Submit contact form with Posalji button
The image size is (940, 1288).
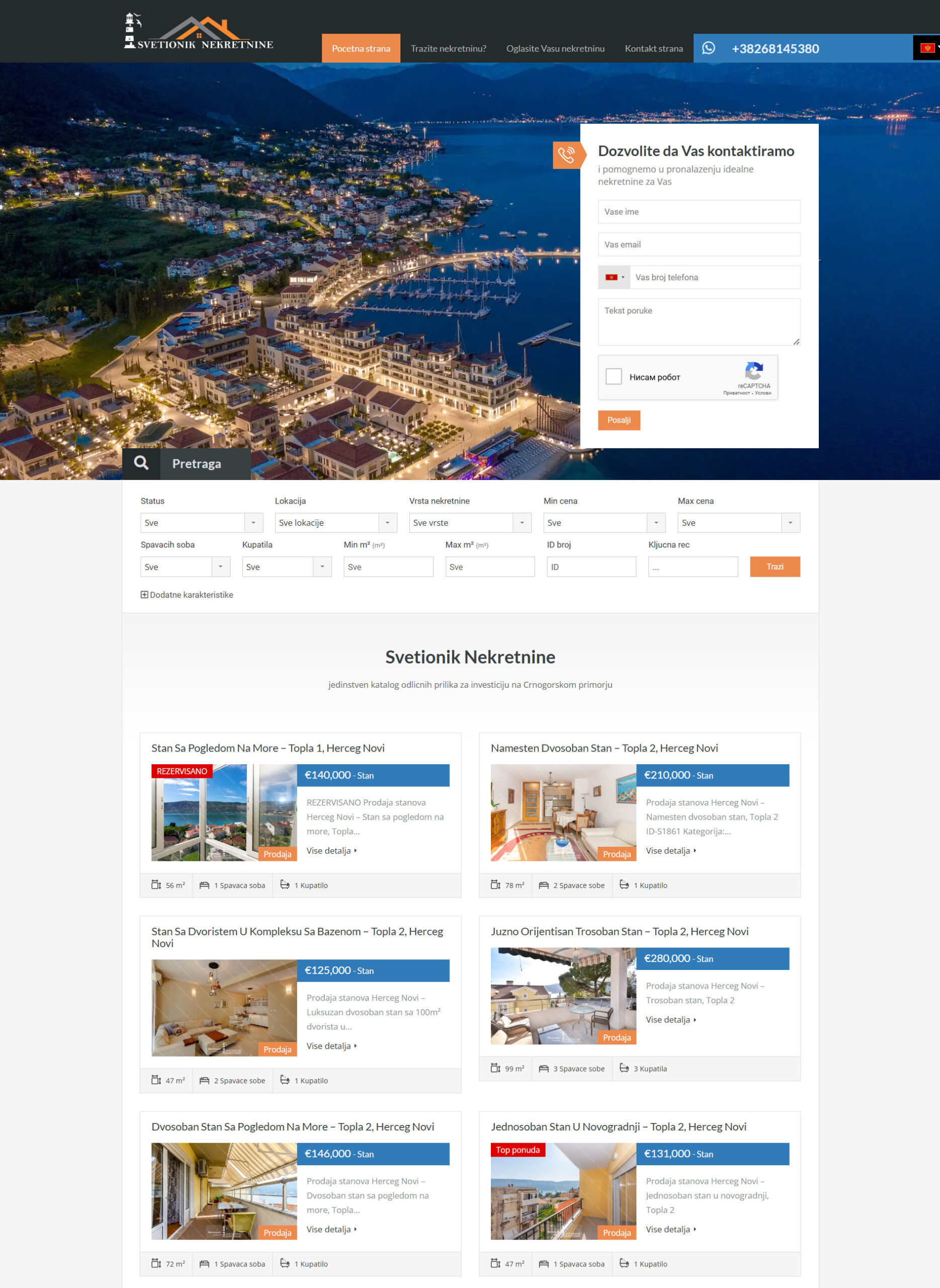click(x=619, y=420)
